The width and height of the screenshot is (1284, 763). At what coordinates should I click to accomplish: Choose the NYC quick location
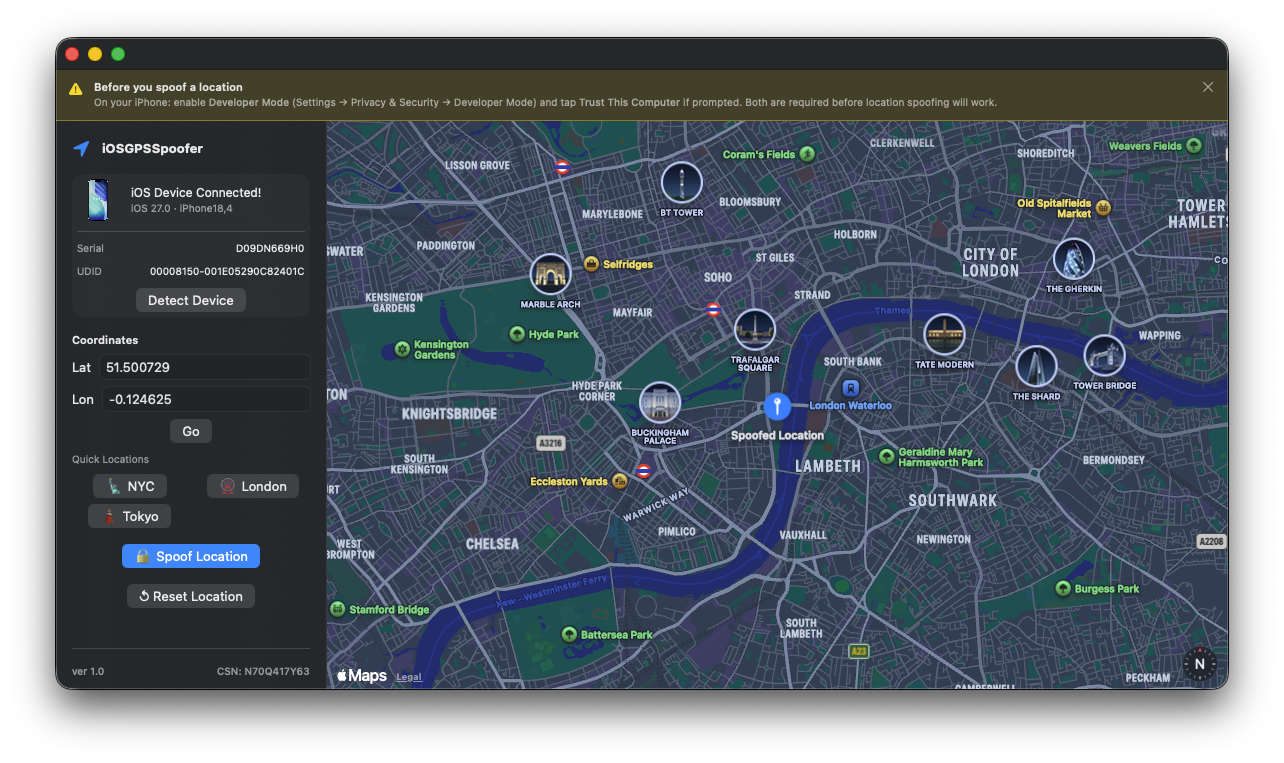(x=130, y=486)
